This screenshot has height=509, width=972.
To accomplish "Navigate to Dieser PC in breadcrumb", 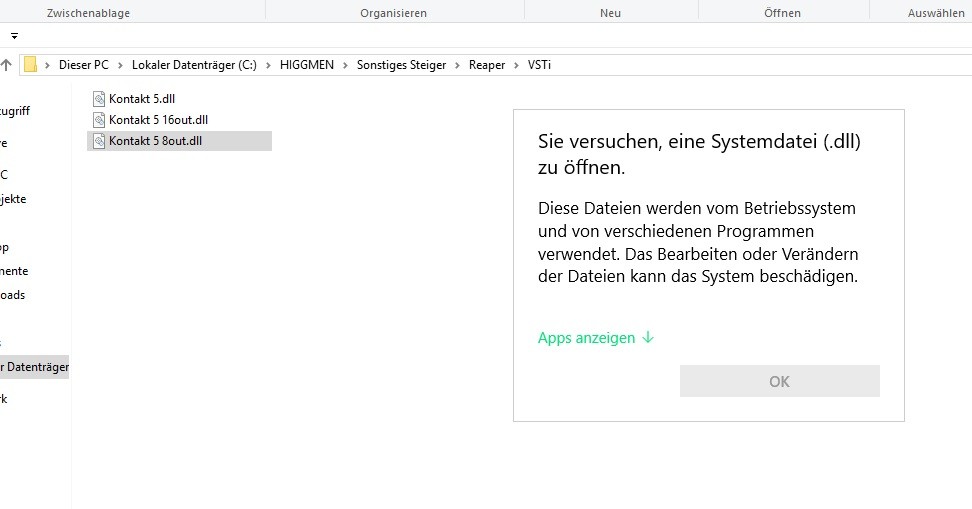I will tap(83, 65).
